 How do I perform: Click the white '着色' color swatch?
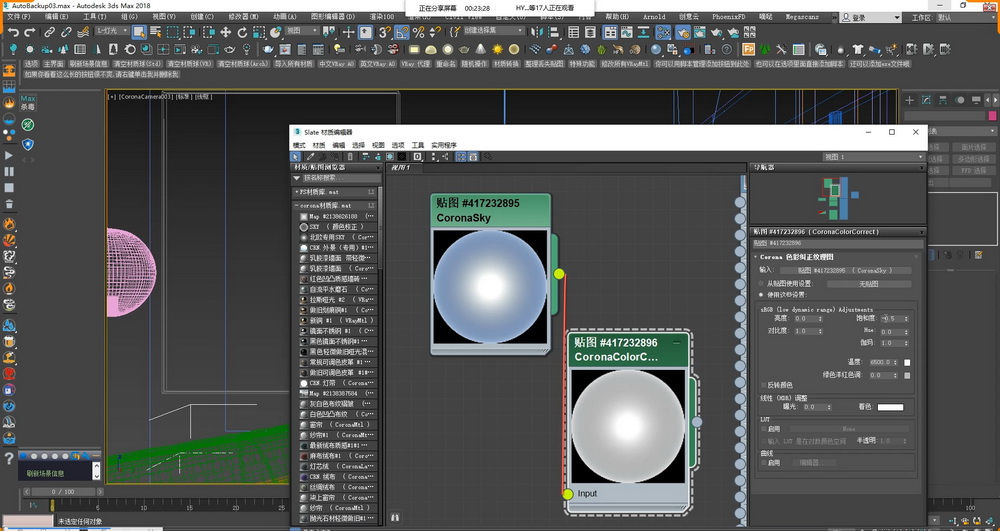890,407
